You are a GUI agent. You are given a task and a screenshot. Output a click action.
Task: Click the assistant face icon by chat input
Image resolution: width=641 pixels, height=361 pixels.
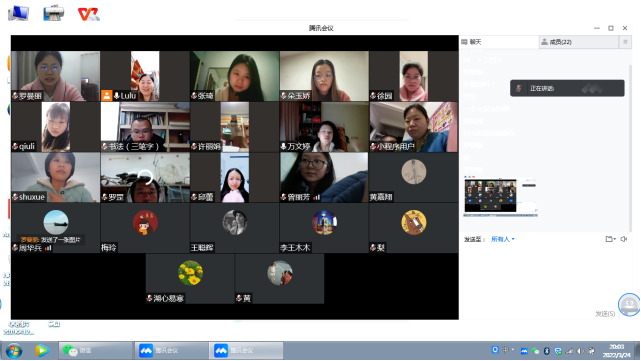[x=629, y=305]
